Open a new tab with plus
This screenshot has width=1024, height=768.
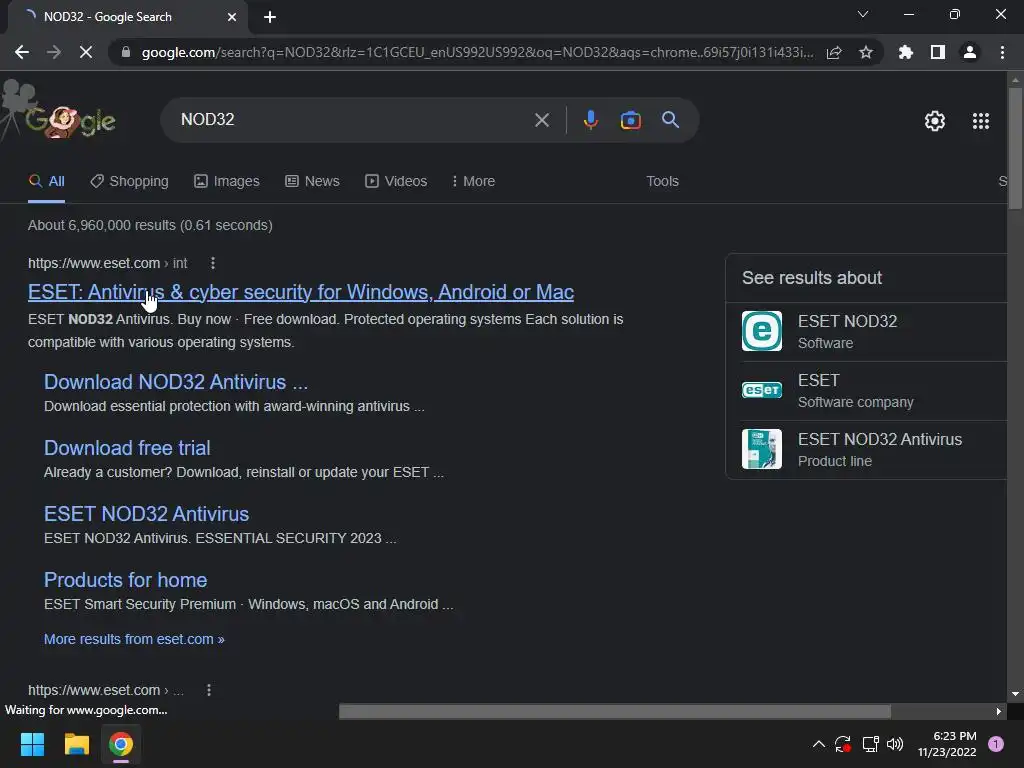point(270,17)
